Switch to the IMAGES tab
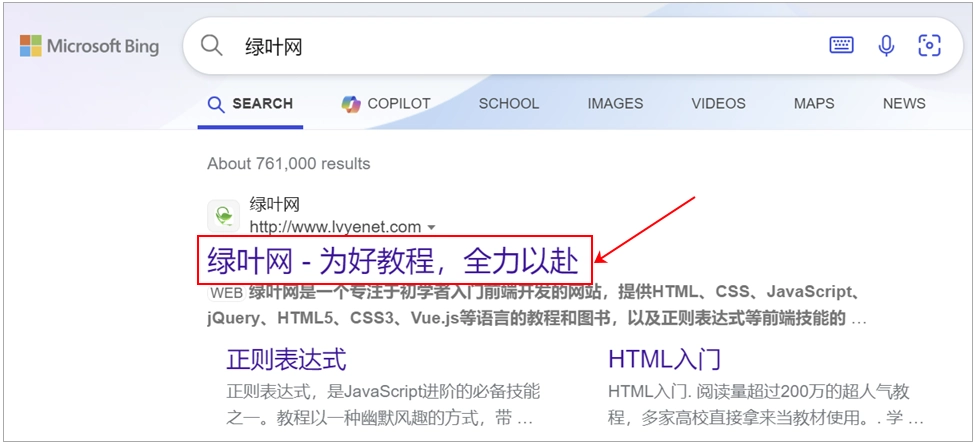Screen dimensions: 977x448 615,104
